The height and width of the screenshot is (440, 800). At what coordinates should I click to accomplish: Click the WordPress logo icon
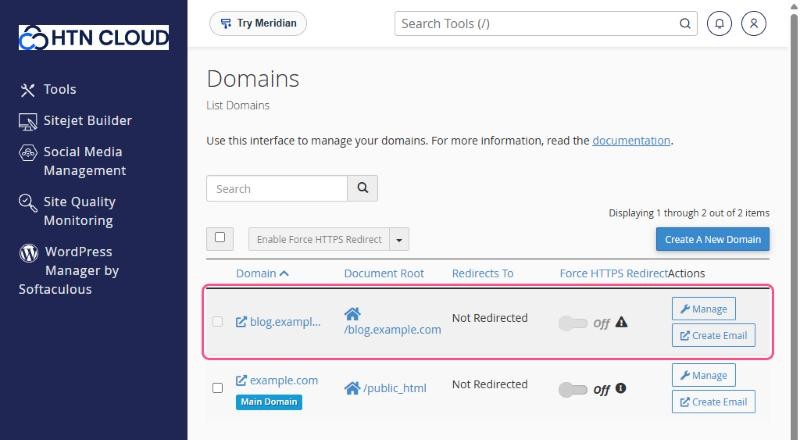pos(29,253)
